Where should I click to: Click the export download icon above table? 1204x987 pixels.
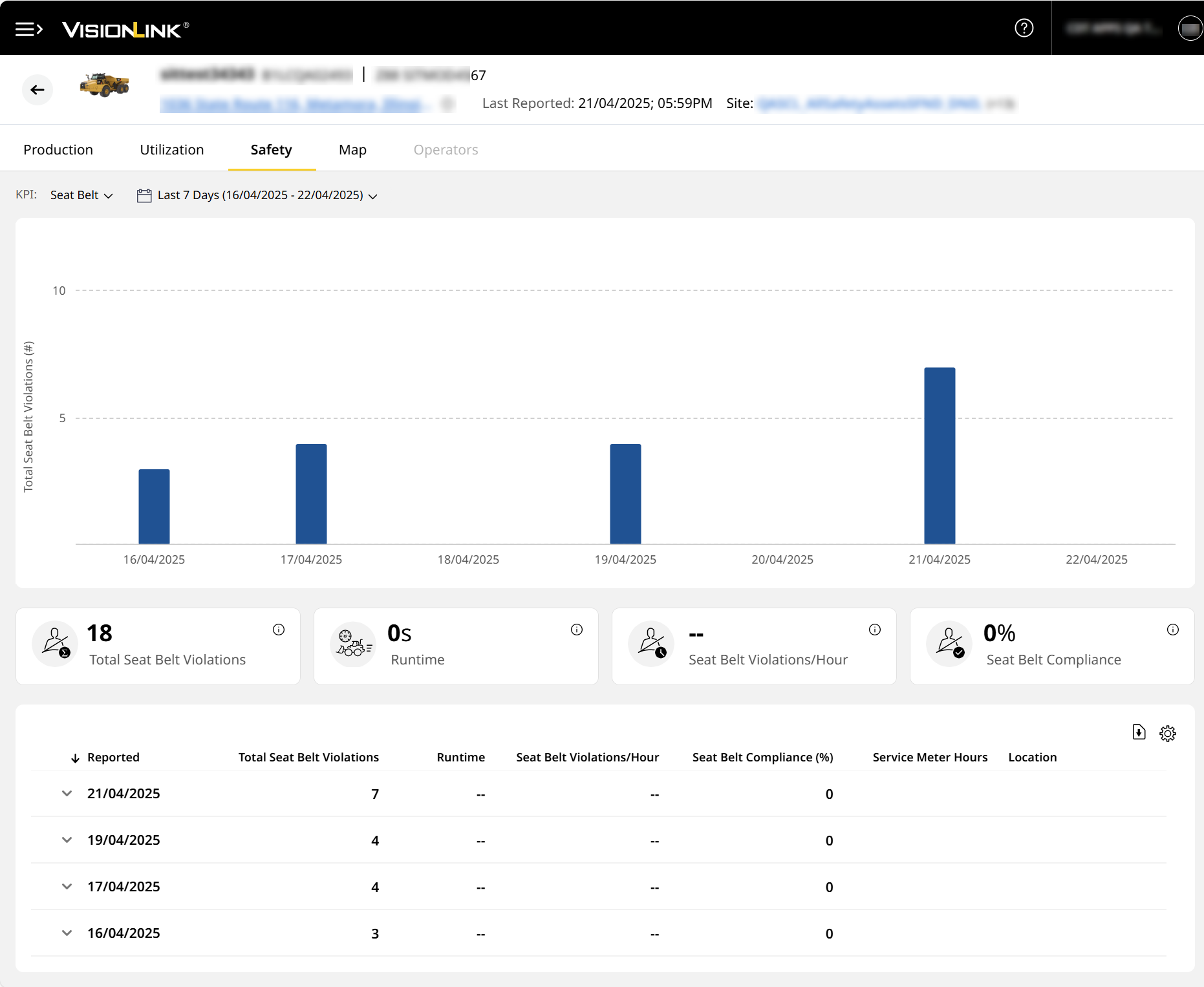(1139, 732)
